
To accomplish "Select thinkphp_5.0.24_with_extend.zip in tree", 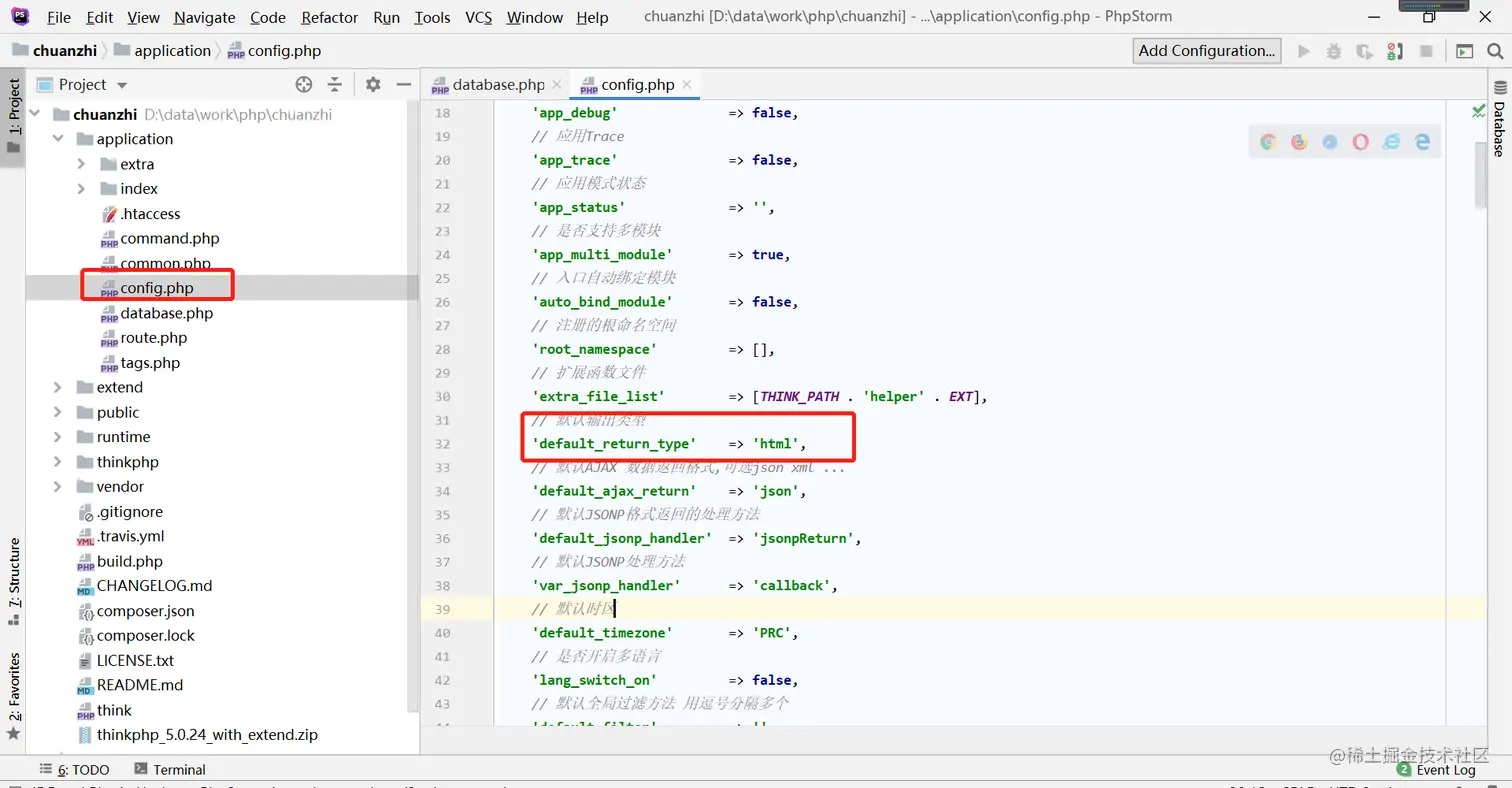I will pos(207,735).
